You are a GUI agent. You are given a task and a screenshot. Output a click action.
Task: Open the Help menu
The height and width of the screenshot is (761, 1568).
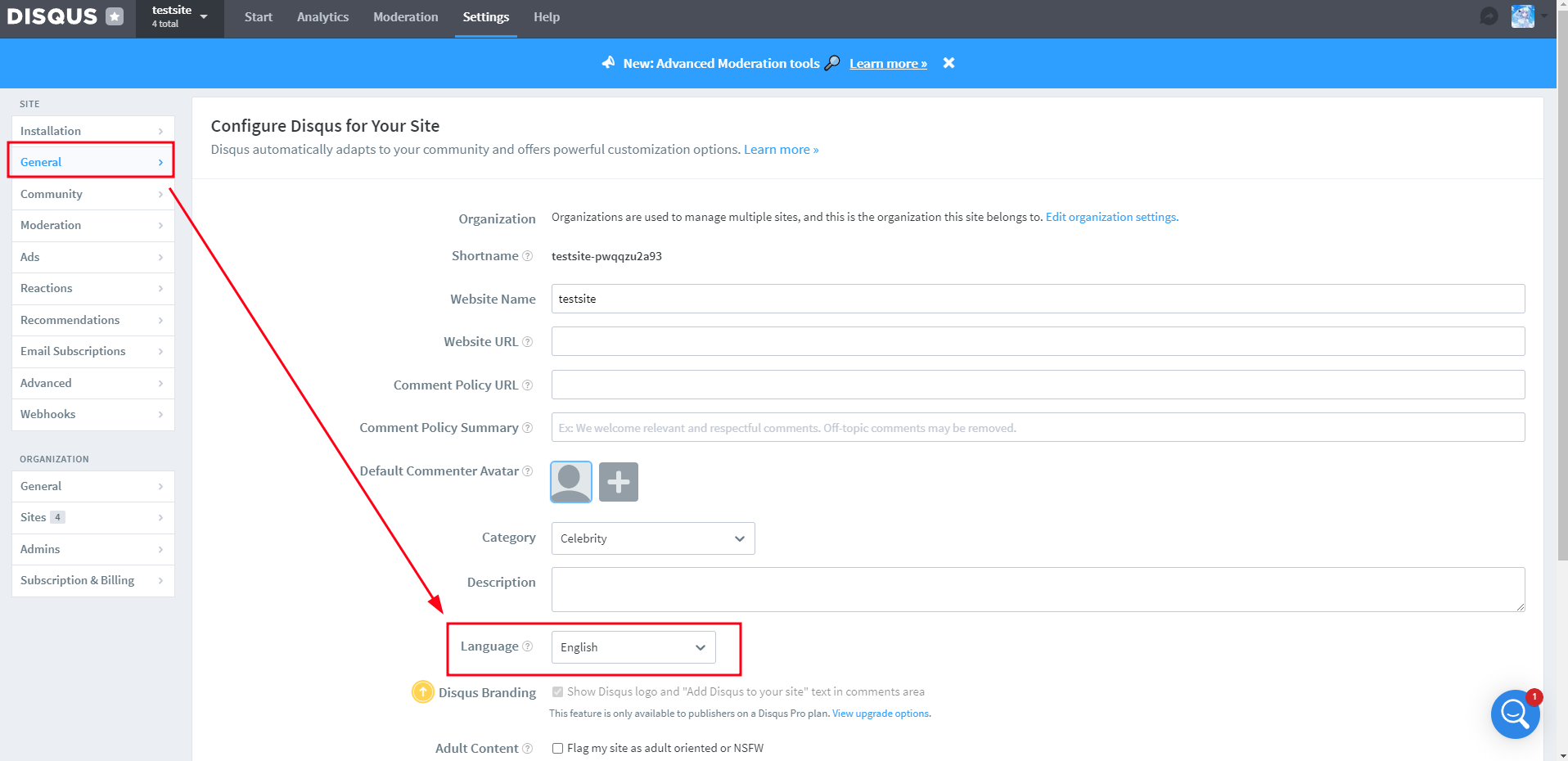547,17
